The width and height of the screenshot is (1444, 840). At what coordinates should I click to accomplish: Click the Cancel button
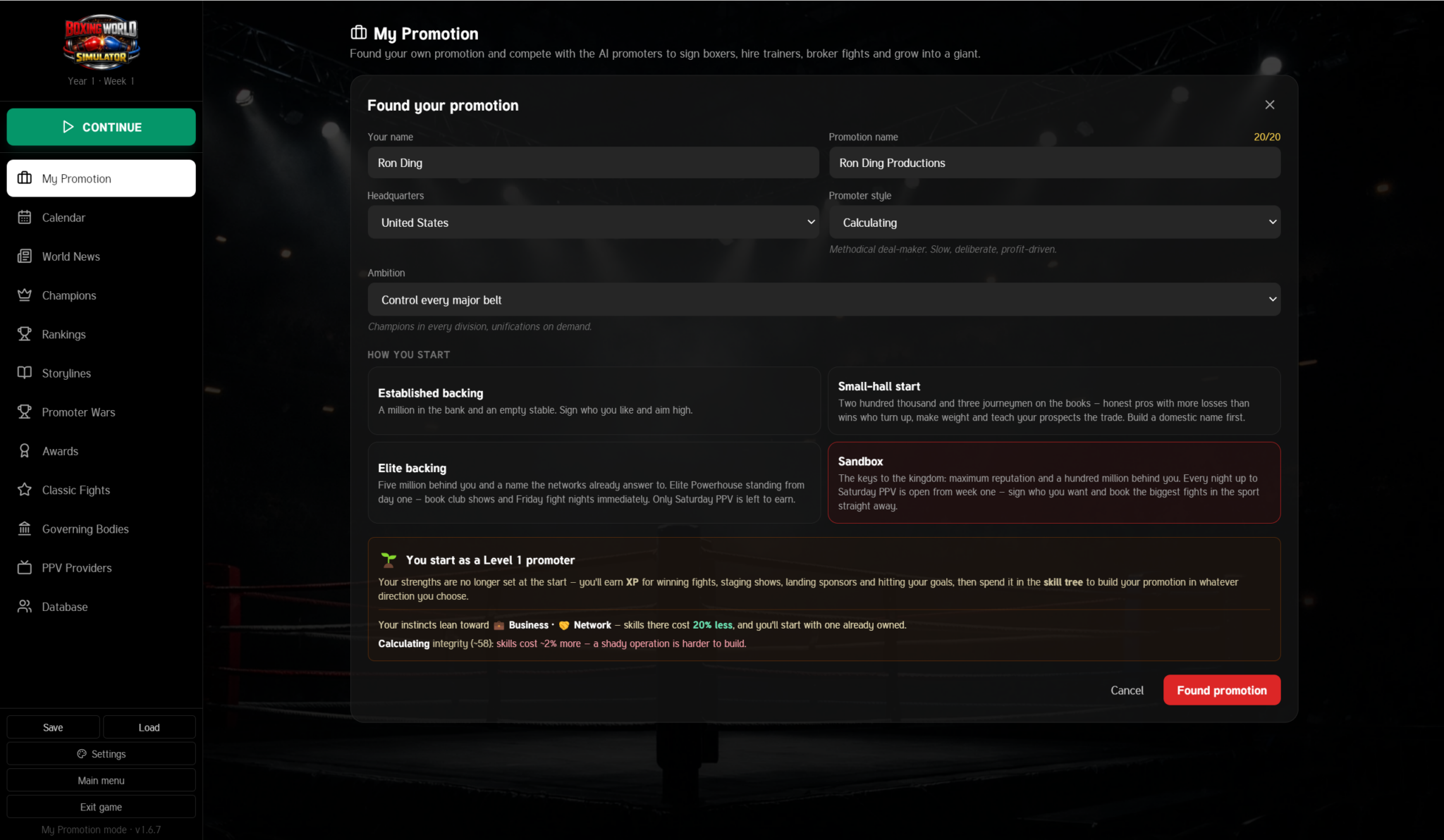1127,690
